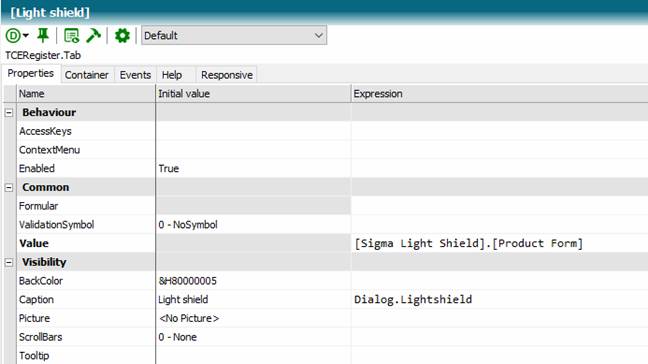This screenshot has height=364, width=648.
Task: Click the green hammer icon
Action: 93,36
